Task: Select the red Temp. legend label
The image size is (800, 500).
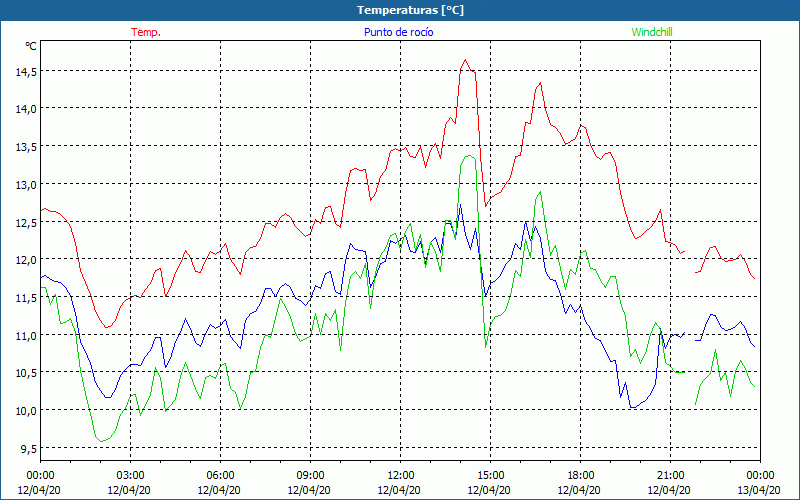Action: point(146,32)
